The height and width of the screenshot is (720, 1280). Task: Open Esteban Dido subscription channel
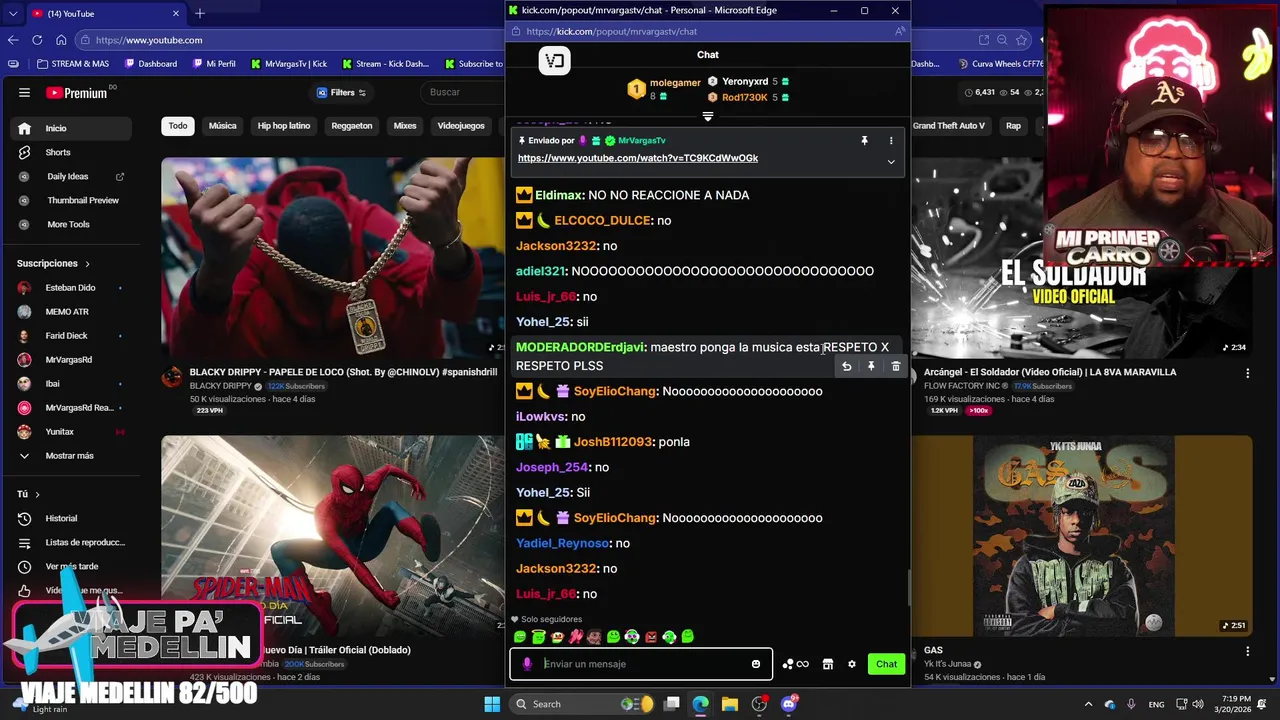(70, 288)
